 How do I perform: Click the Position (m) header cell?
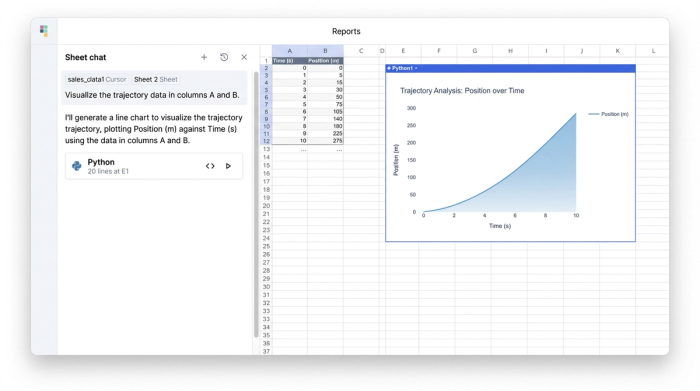click(325, 61)
